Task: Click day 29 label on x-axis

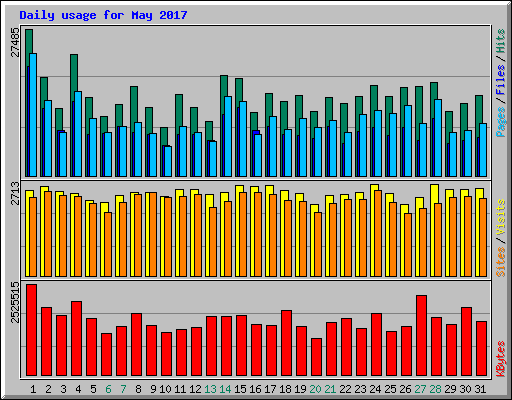Action: point(450,389)
